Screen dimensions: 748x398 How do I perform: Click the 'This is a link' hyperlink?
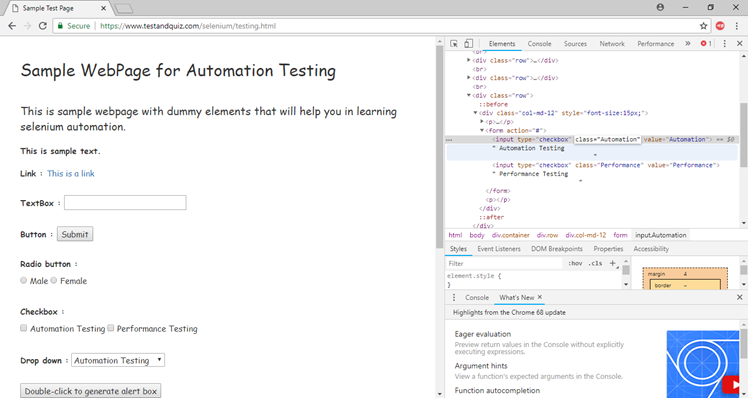[71, 174]
